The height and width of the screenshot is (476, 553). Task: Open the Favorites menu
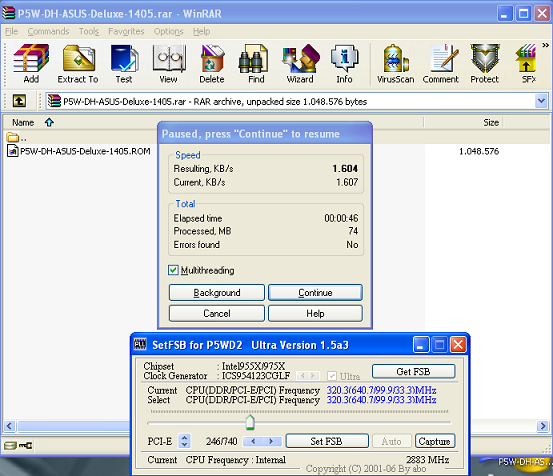pos(126,31)
